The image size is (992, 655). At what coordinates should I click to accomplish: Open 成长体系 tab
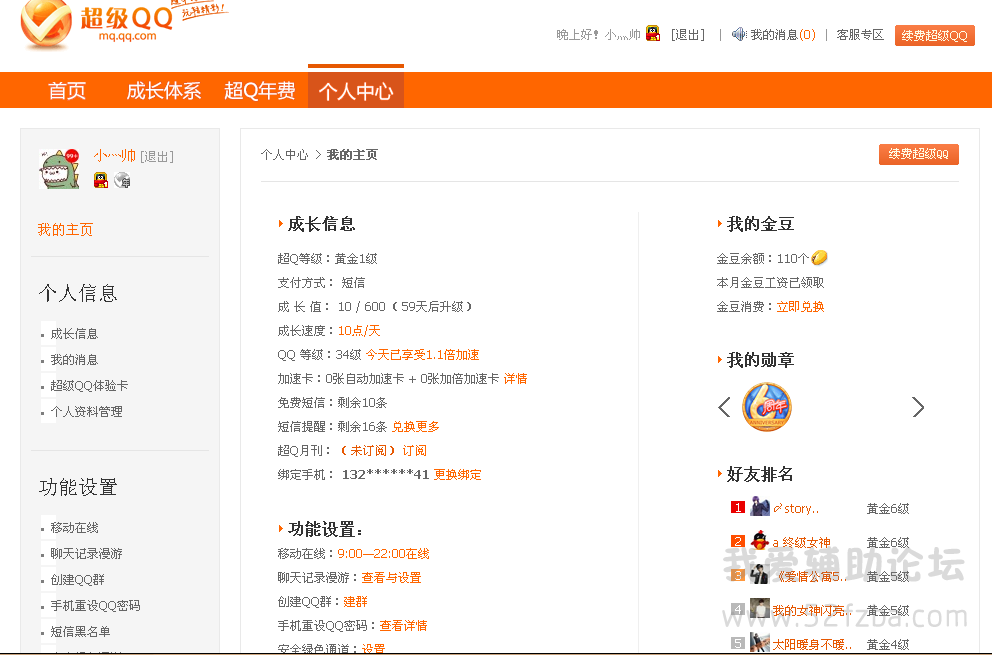[163, 90]
